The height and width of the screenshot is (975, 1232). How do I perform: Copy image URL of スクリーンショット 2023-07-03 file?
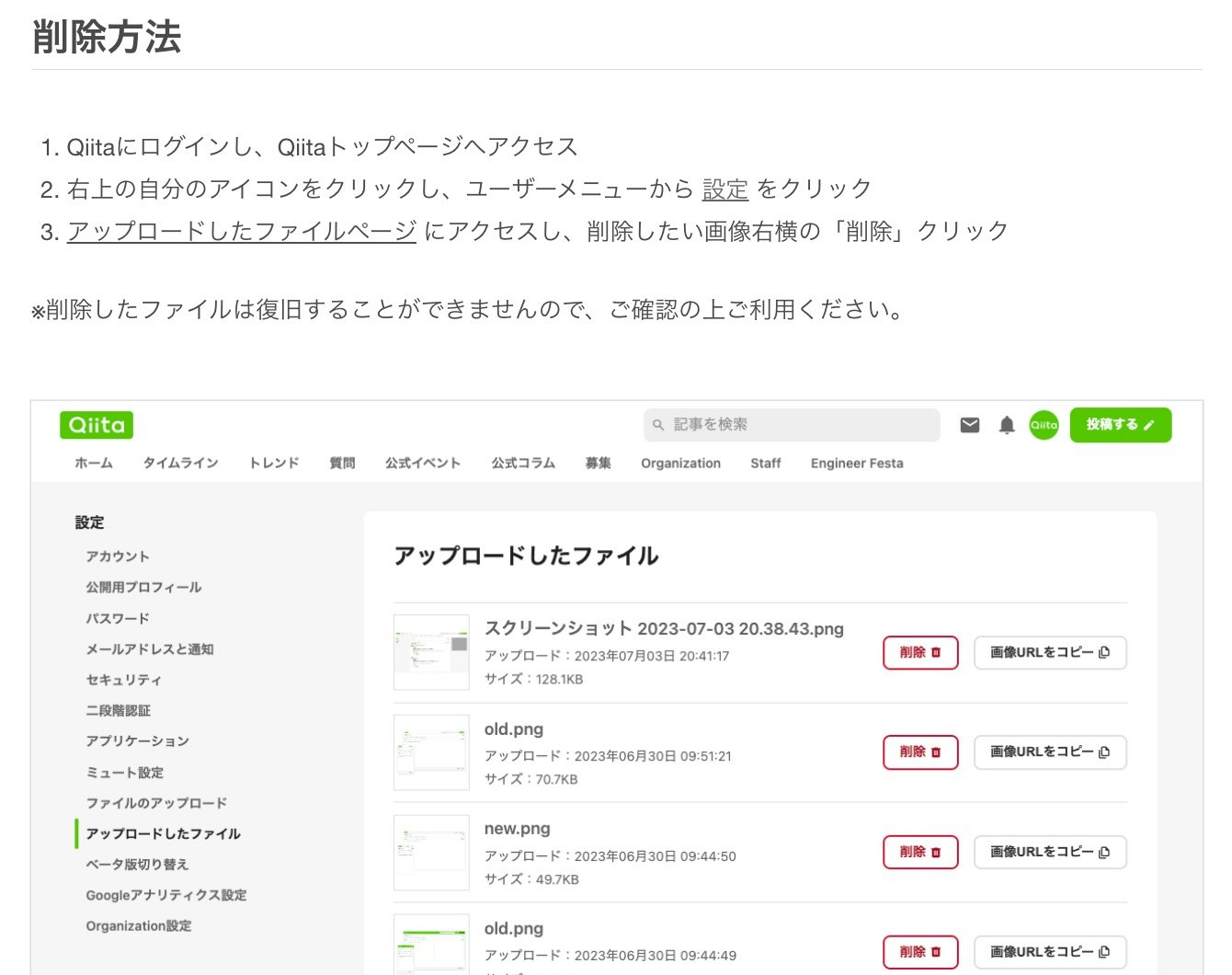(1050, 653)
